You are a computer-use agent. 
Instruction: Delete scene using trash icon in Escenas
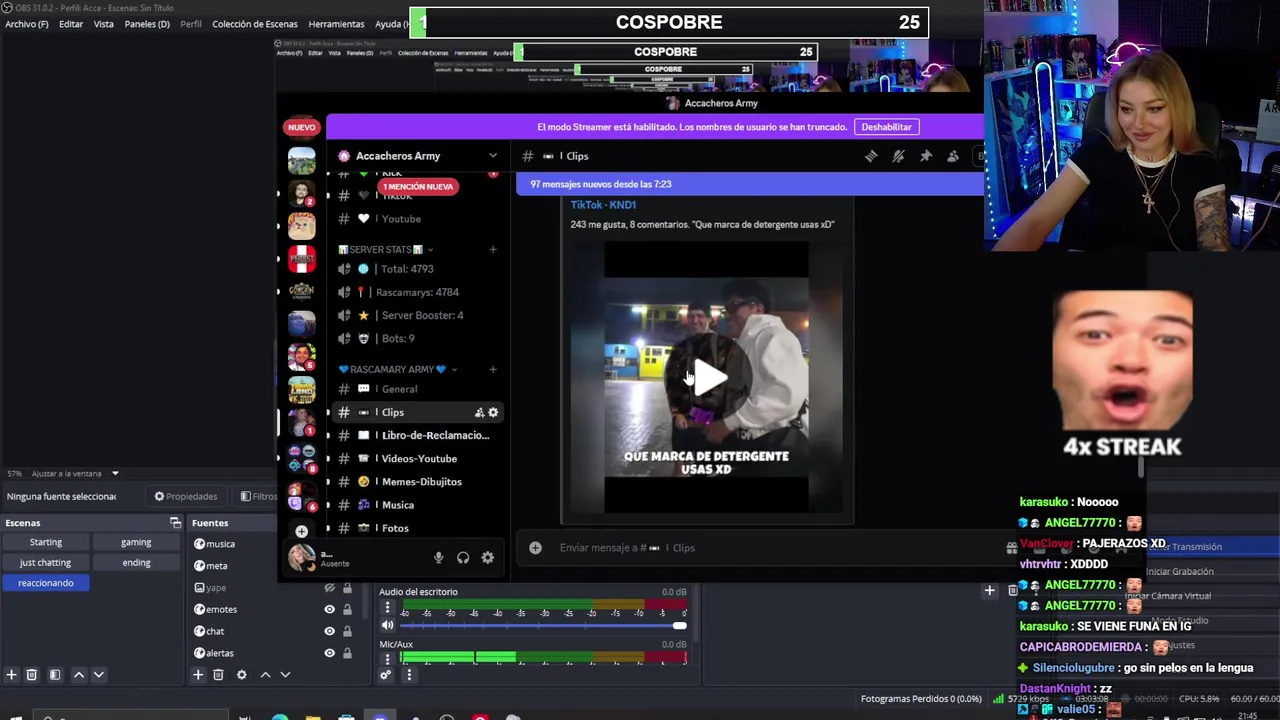(x=31, y=675)
